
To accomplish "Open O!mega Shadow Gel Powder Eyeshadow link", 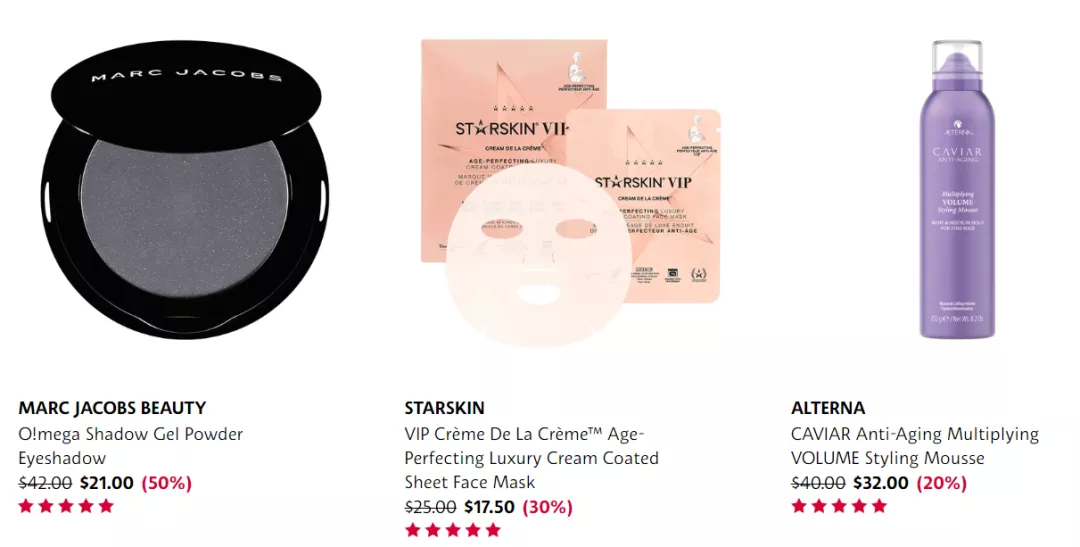I will [x=131, y=446].
